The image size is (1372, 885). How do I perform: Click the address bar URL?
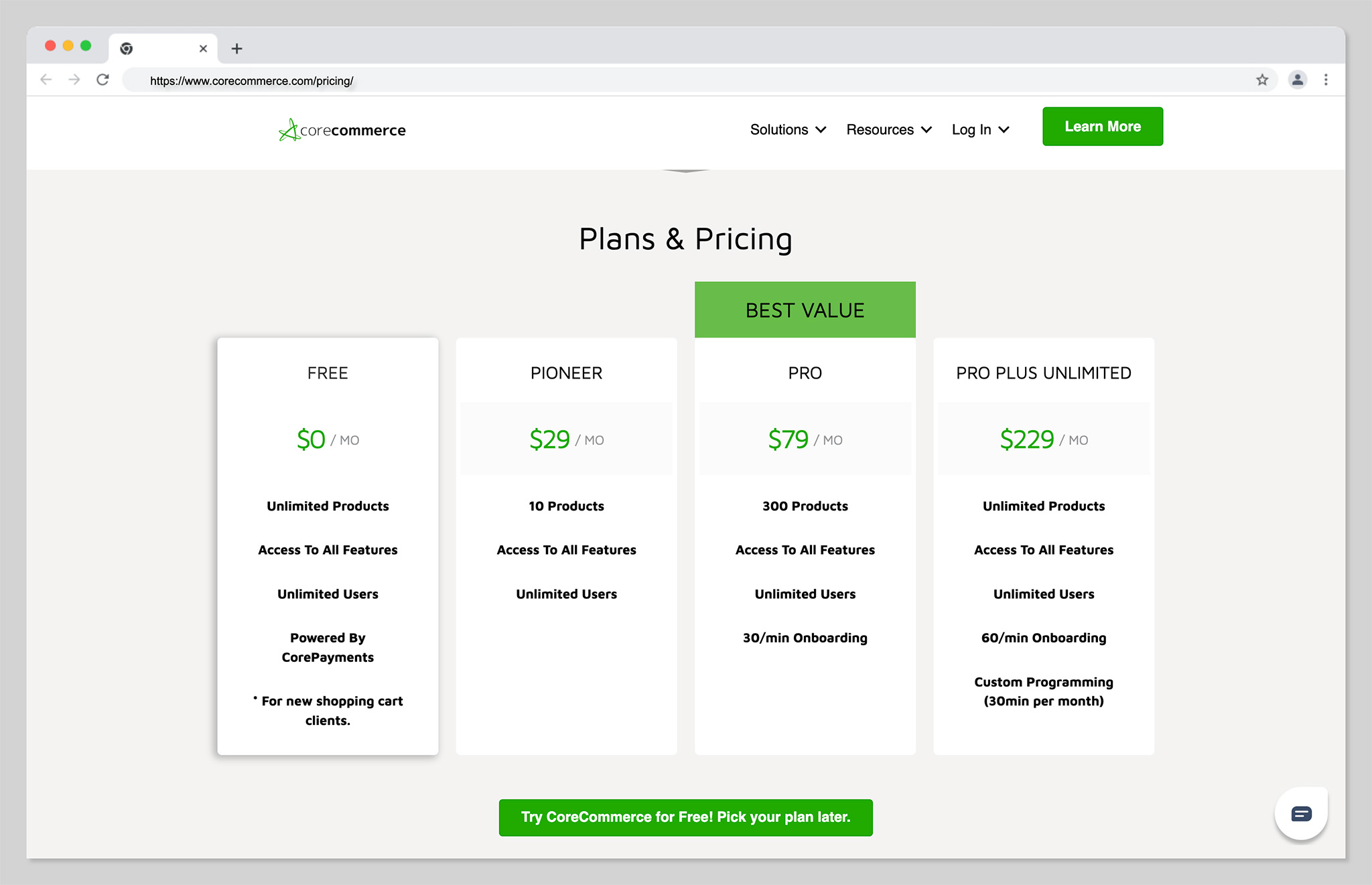[x=251, y=80]
